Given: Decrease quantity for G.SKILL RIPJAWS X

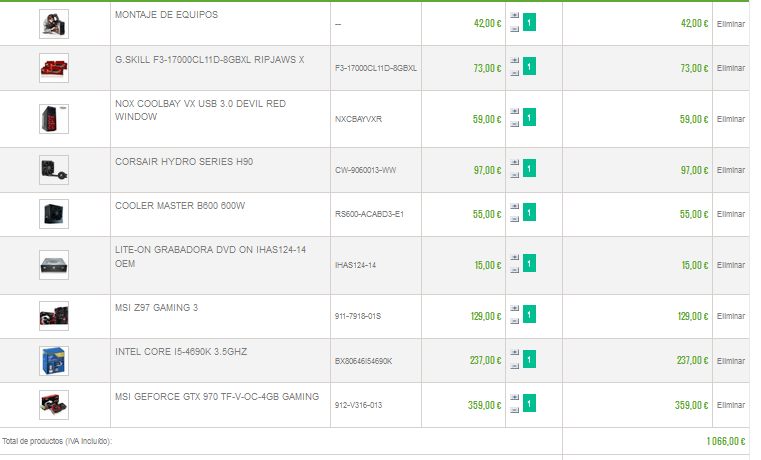Looking at the screenshot, I should click(514, 73).
